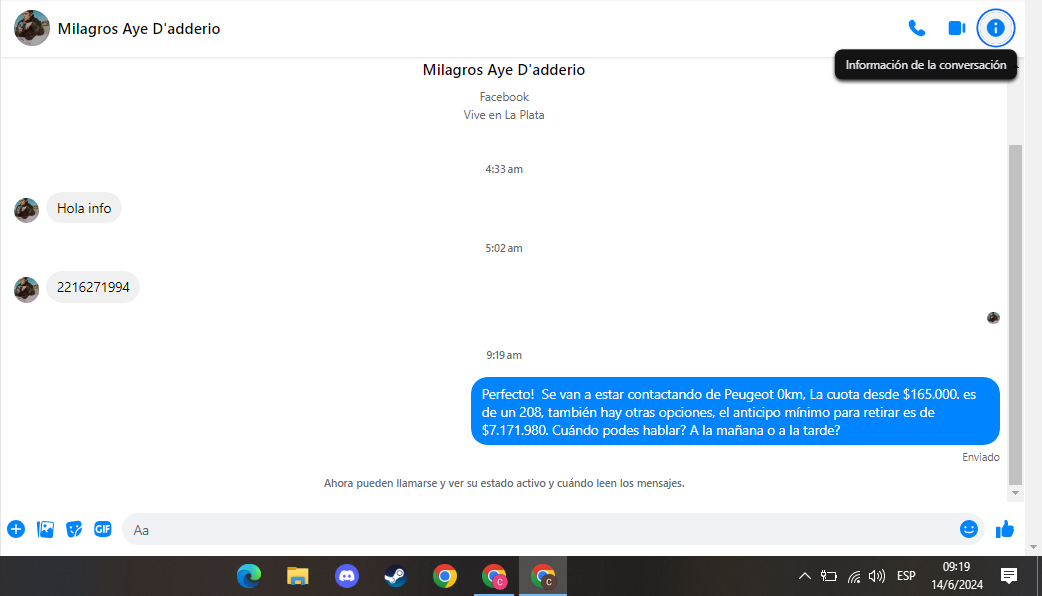
Task: Click the chat scrollbar down arrow
Action: [1015, 493]
